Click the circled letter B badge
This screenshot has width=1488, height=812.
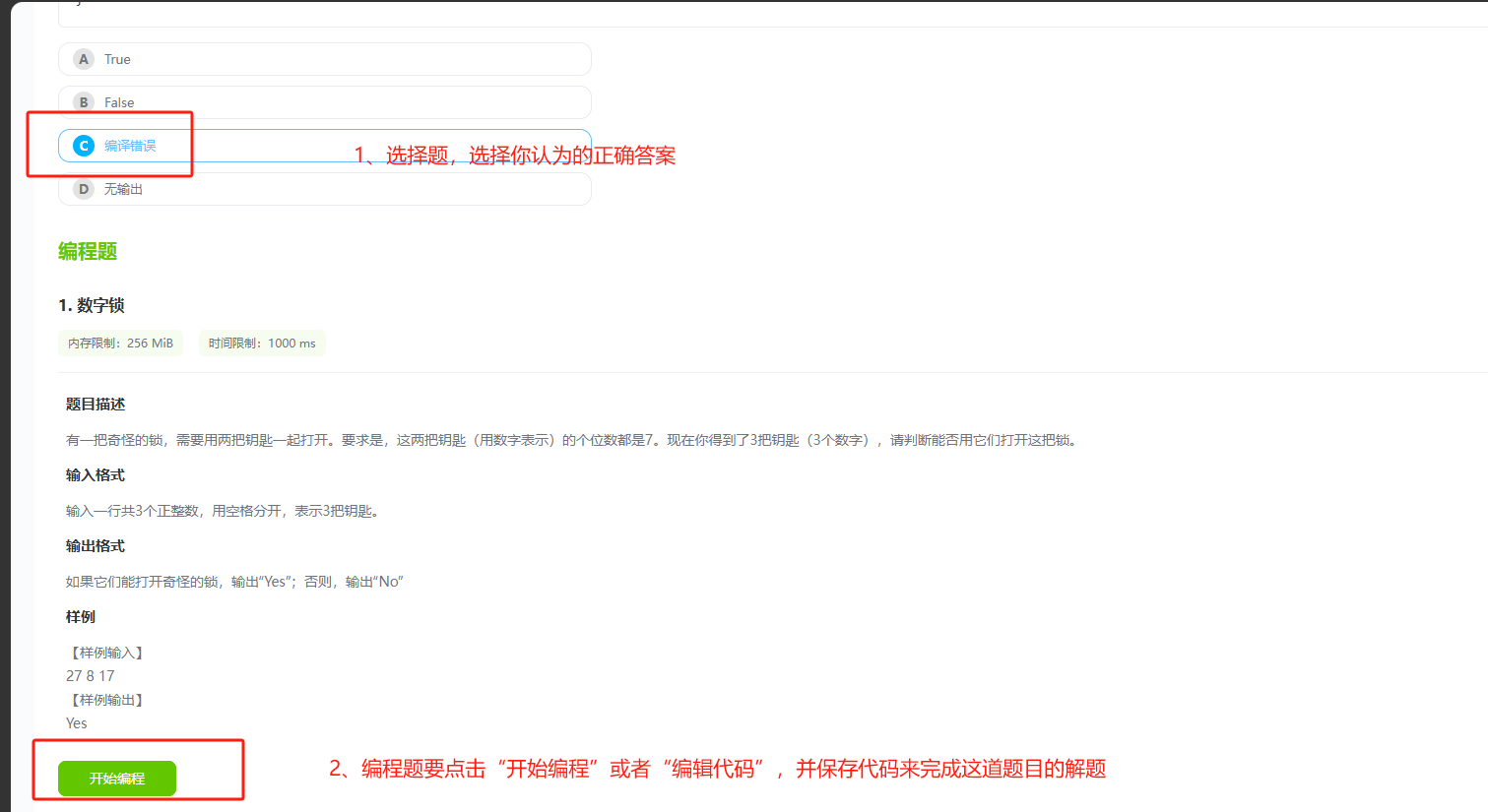click(x=84, y=102)
